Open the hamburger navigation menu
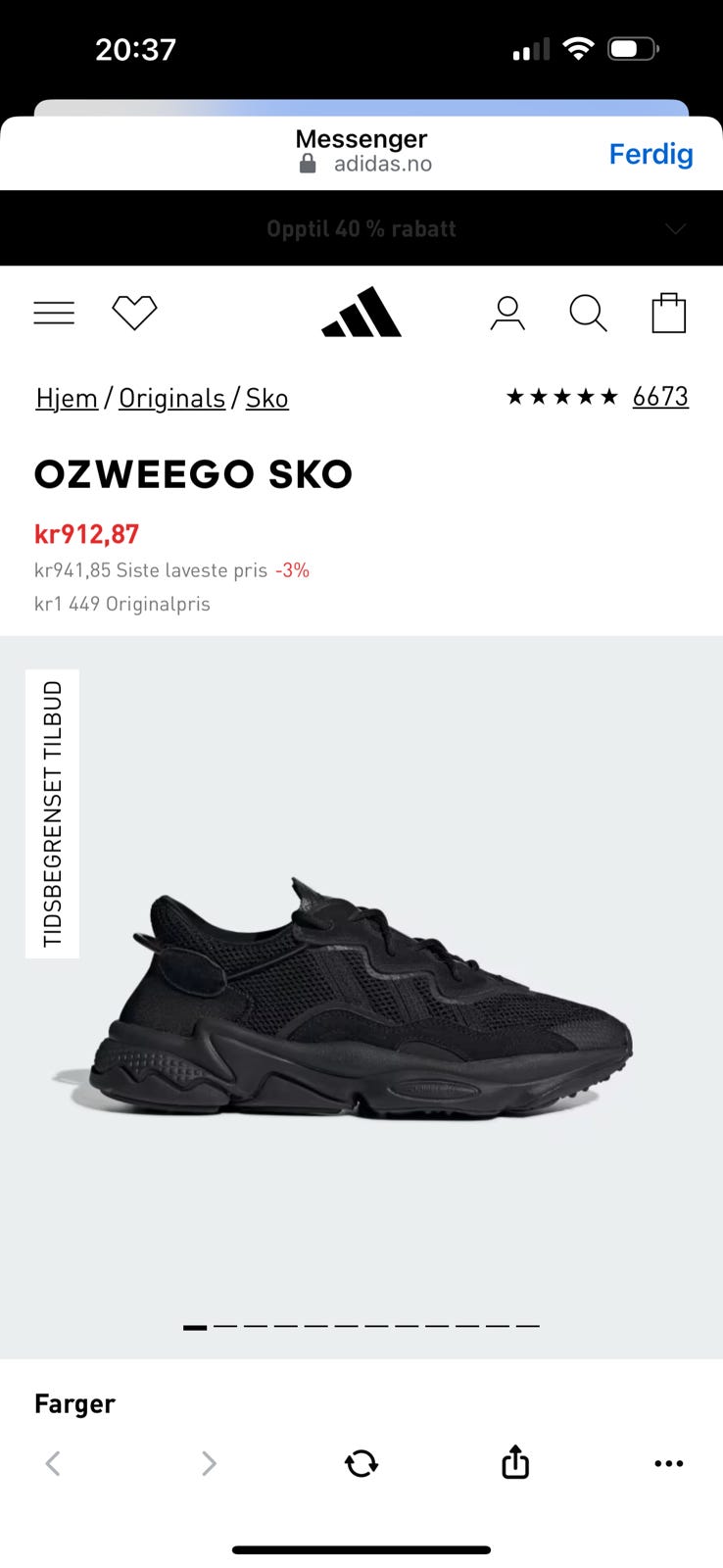Viewport: 723px width, 1568px height. (x=54, y=313)
